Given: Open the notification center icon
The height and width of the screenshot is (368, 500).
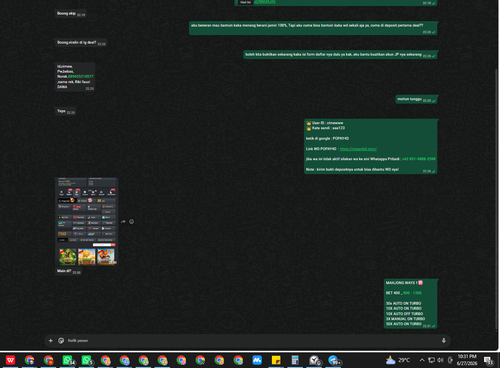Looking at the screenshot, I should click(489, 360).
